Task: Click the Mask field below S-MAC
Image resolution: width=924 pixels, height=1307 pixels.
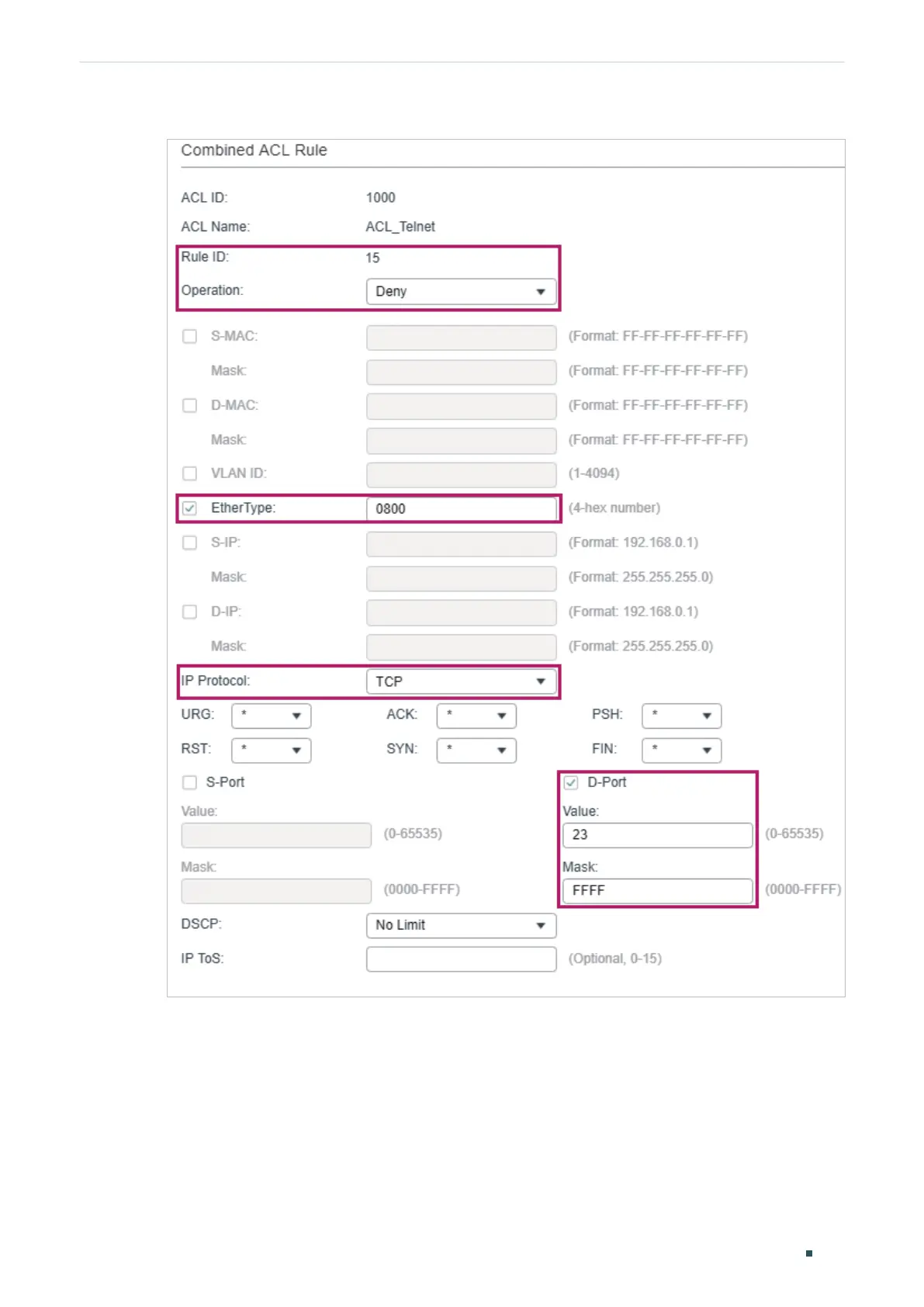Action: click(x=461, y=372)
